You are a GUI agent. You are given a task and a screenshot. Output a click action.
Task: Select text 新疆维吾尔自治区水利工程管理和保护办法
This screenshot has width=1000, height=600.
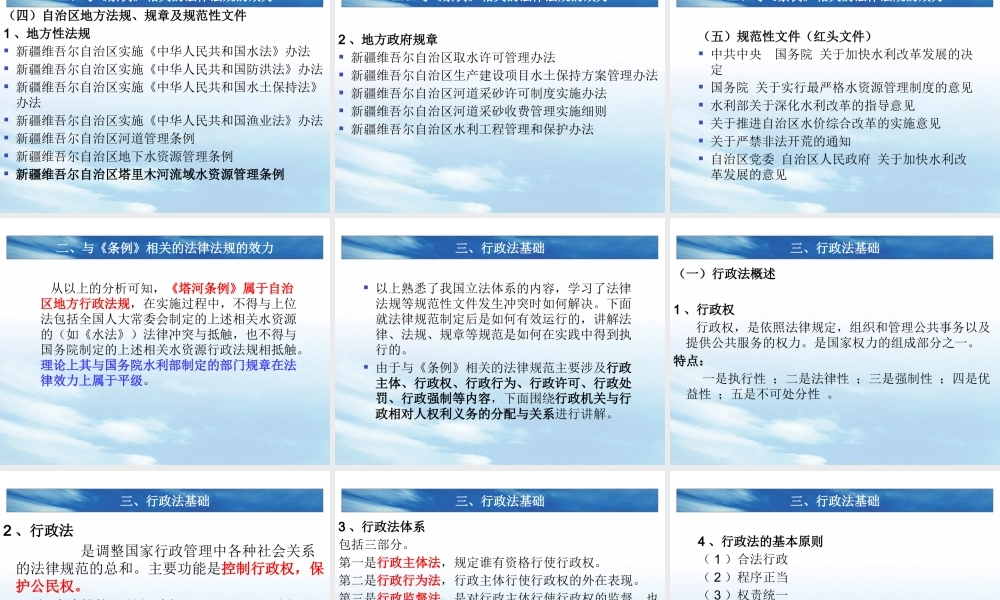pos(472,129)
